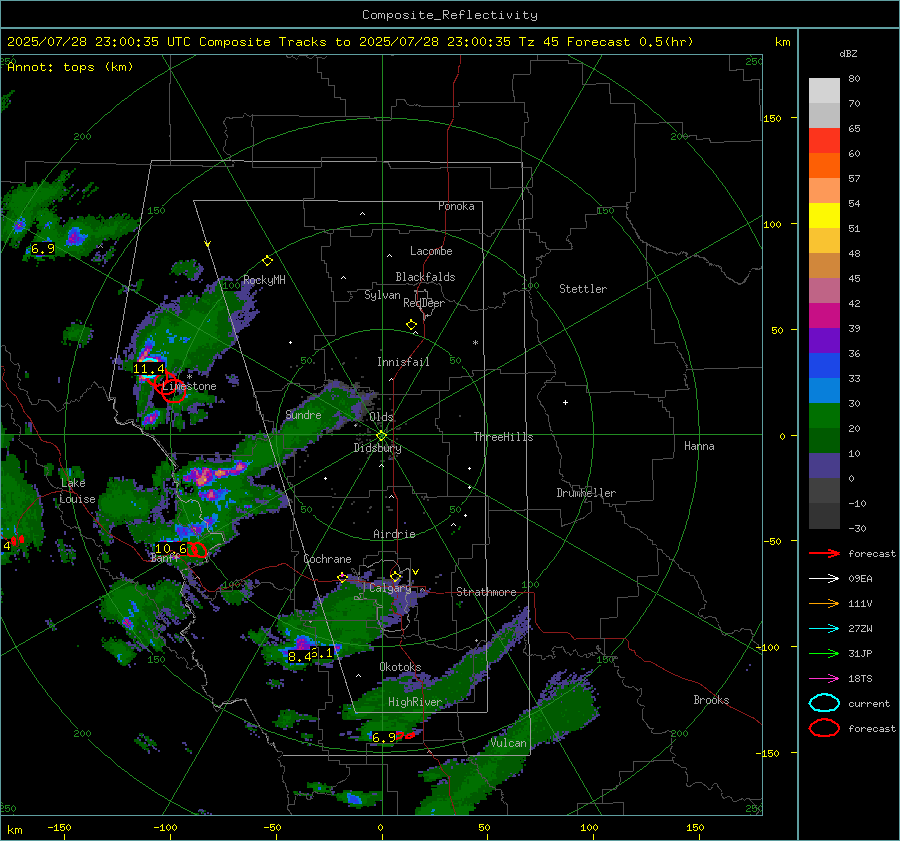The image size is (900, 841).
Task: Select the RedDeer label
Action: point(424,303)
